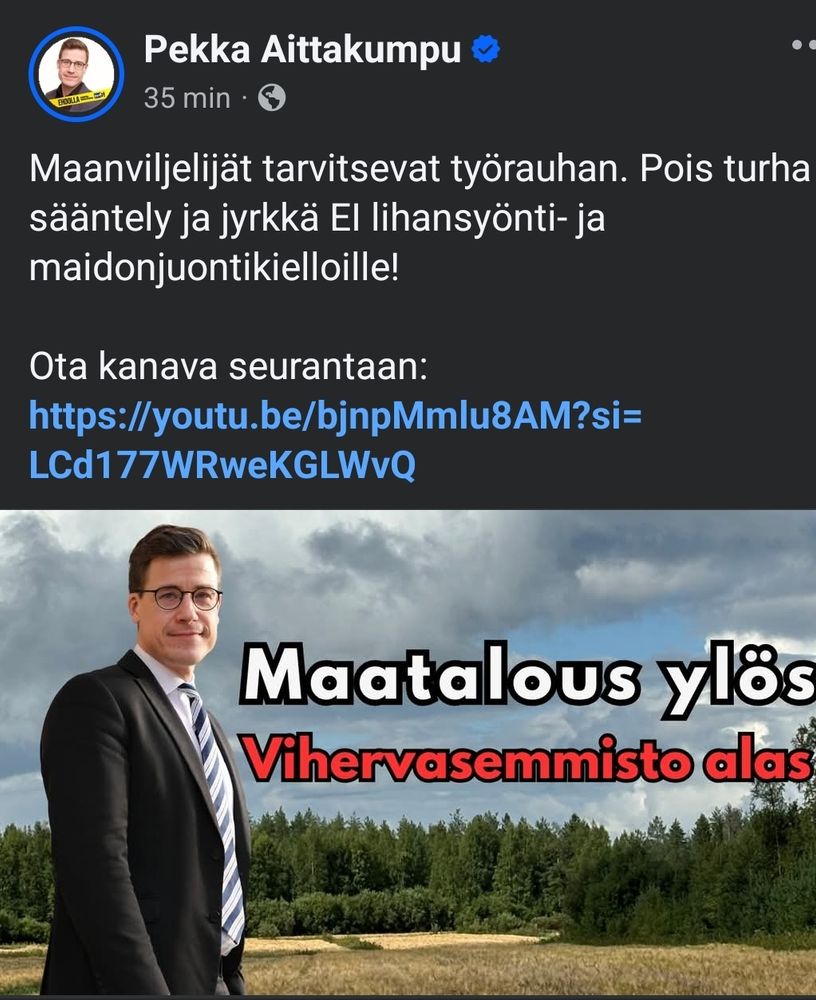Open Pekka Aittakumpu's round profile picture
Image resolution: width=816 pixels, height=1000 pixels.
point(77,74)
